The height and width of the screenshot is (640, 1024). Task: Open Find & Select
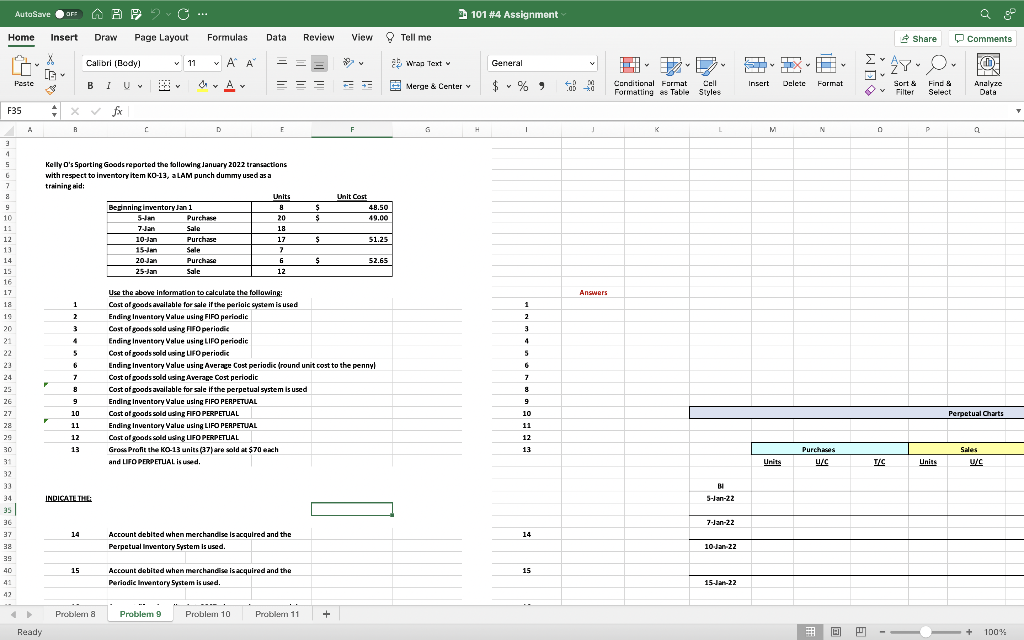pos(940,76)
